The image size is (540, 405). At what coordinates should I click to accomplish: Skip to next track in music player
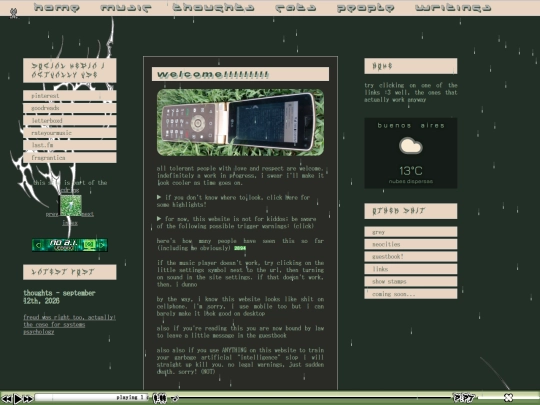tap(28, 399)
